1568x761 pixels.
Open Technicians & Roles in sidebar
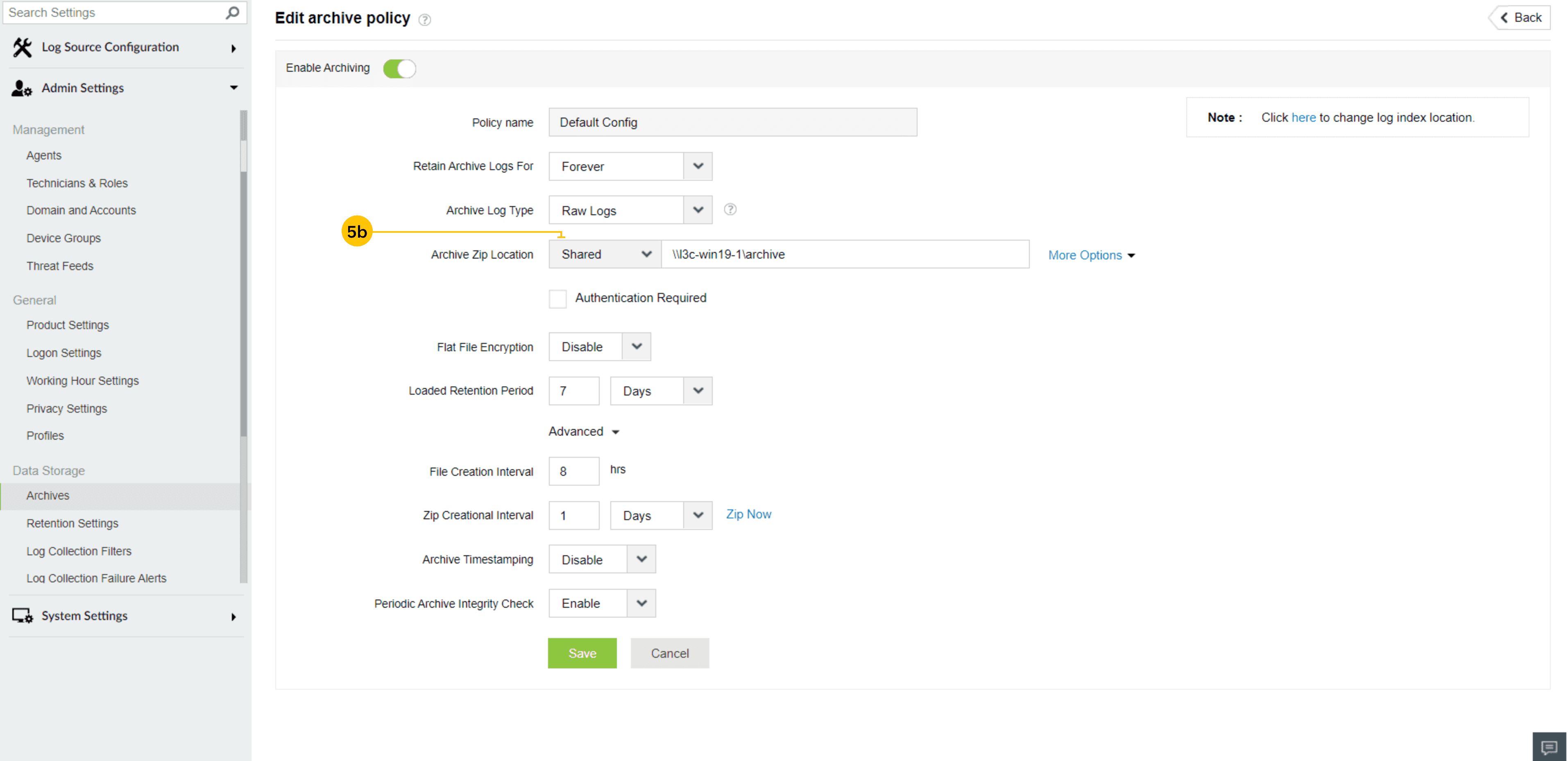pyautogui.click(x=77, y=183)
